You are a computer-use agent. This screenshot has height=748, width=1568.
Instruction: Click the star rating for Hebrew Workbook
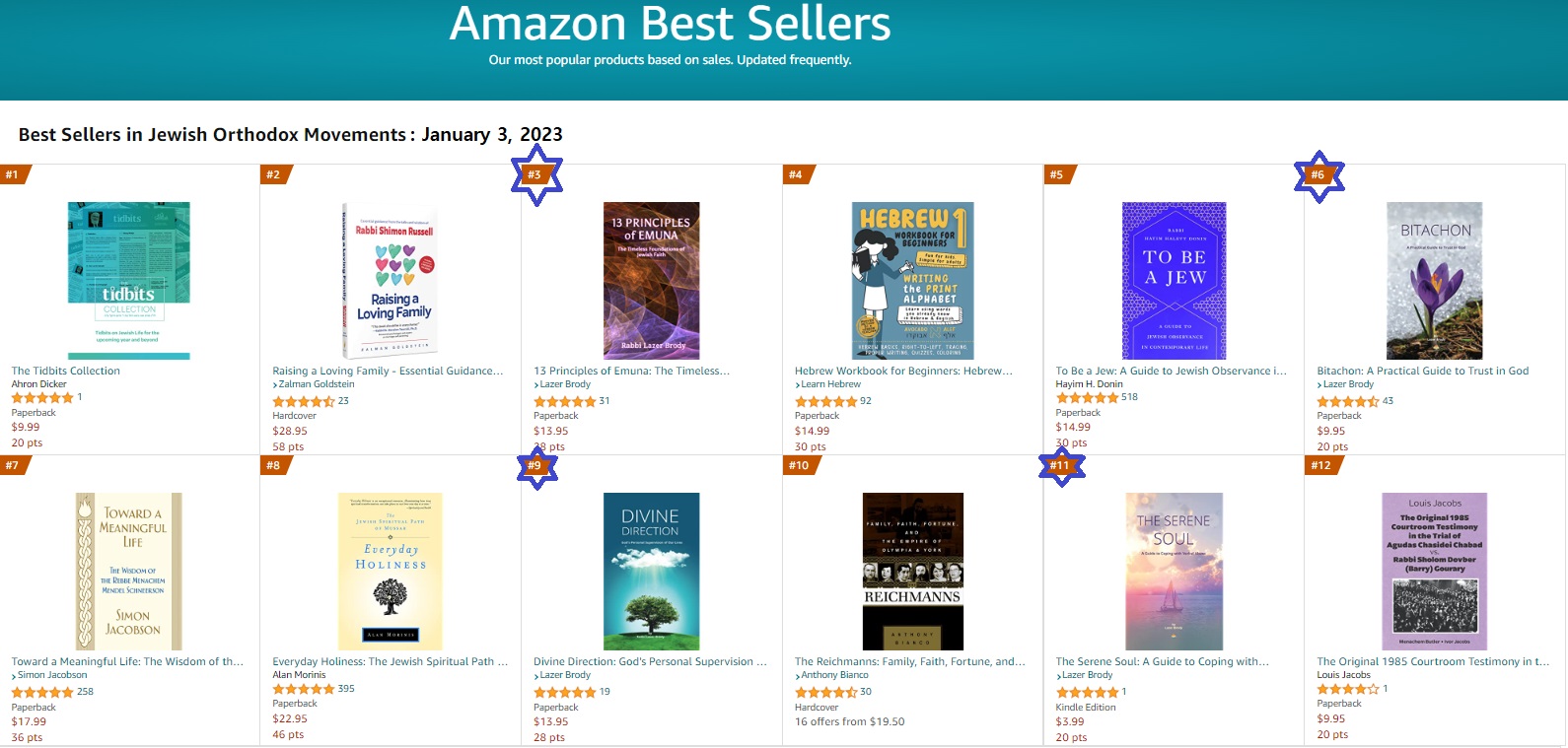(x=825, y=401)
